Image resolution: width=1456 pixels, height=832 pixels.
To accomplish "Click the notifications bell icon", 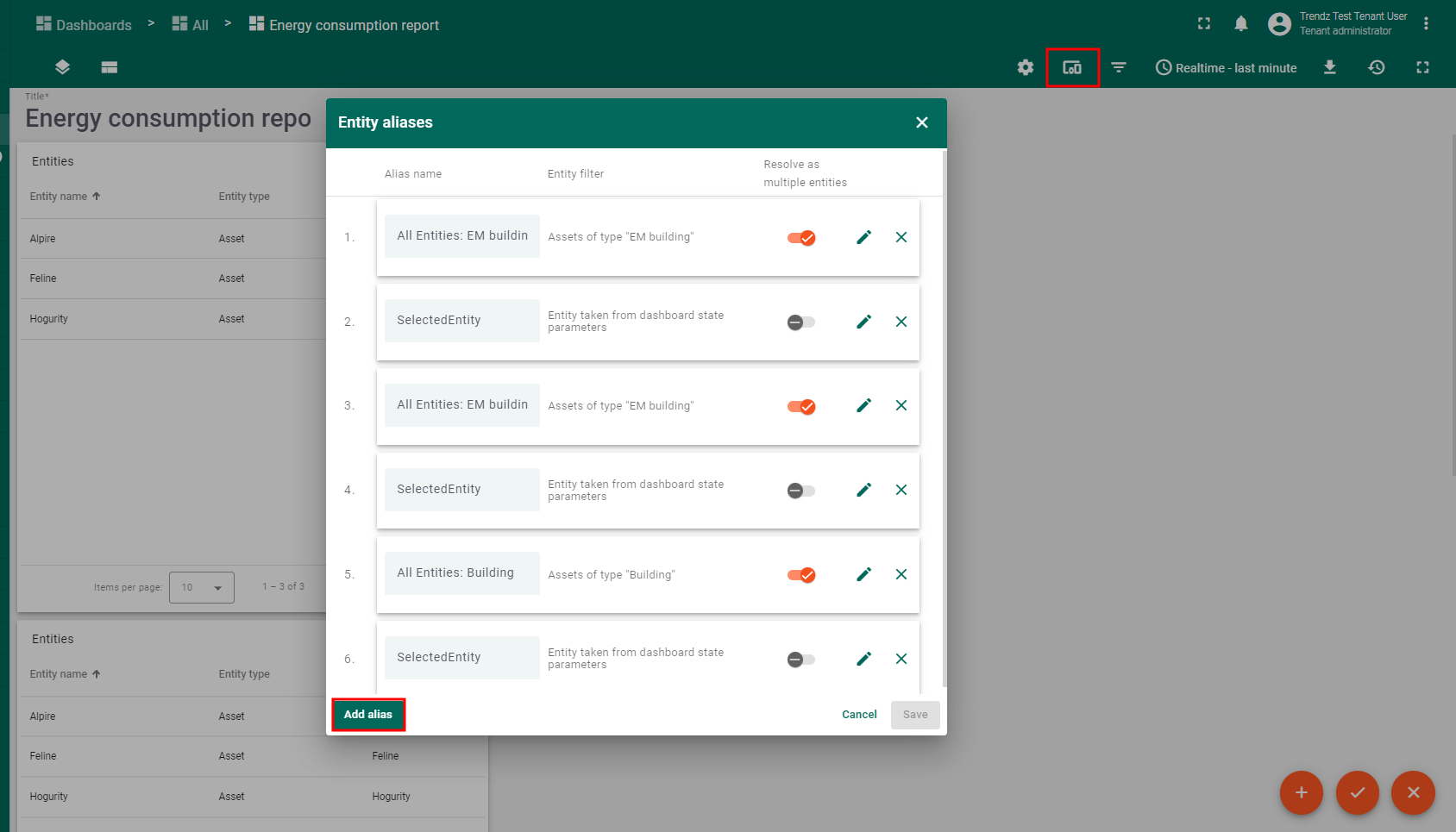I will [1240, 24].
